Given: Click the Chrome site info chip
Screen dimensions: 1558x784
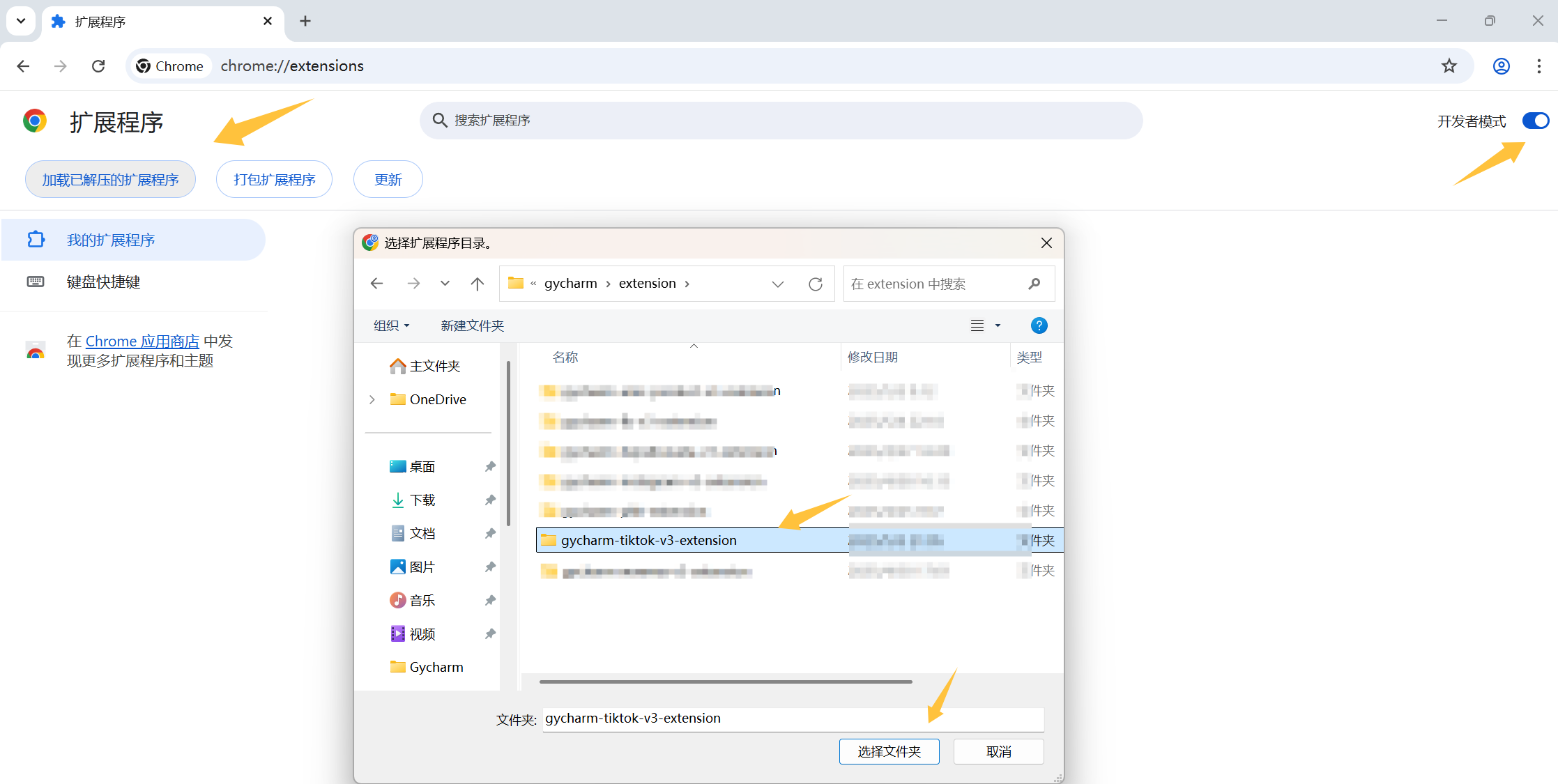Looking at the screenshot, I should pos(170,66).
